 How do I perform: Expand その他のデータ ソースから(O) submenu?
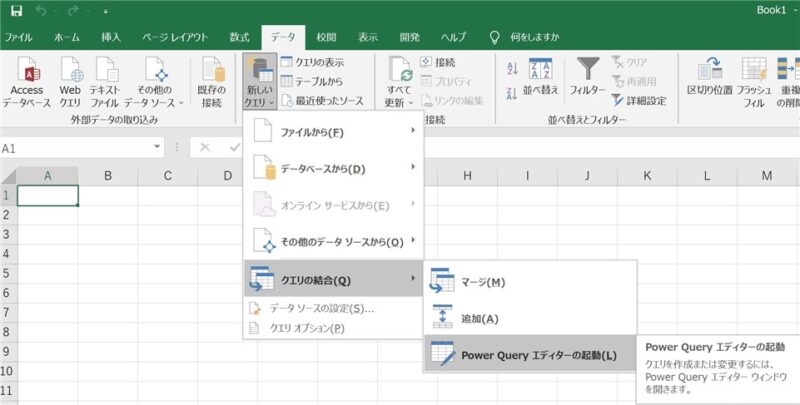(x=334, y=242)
